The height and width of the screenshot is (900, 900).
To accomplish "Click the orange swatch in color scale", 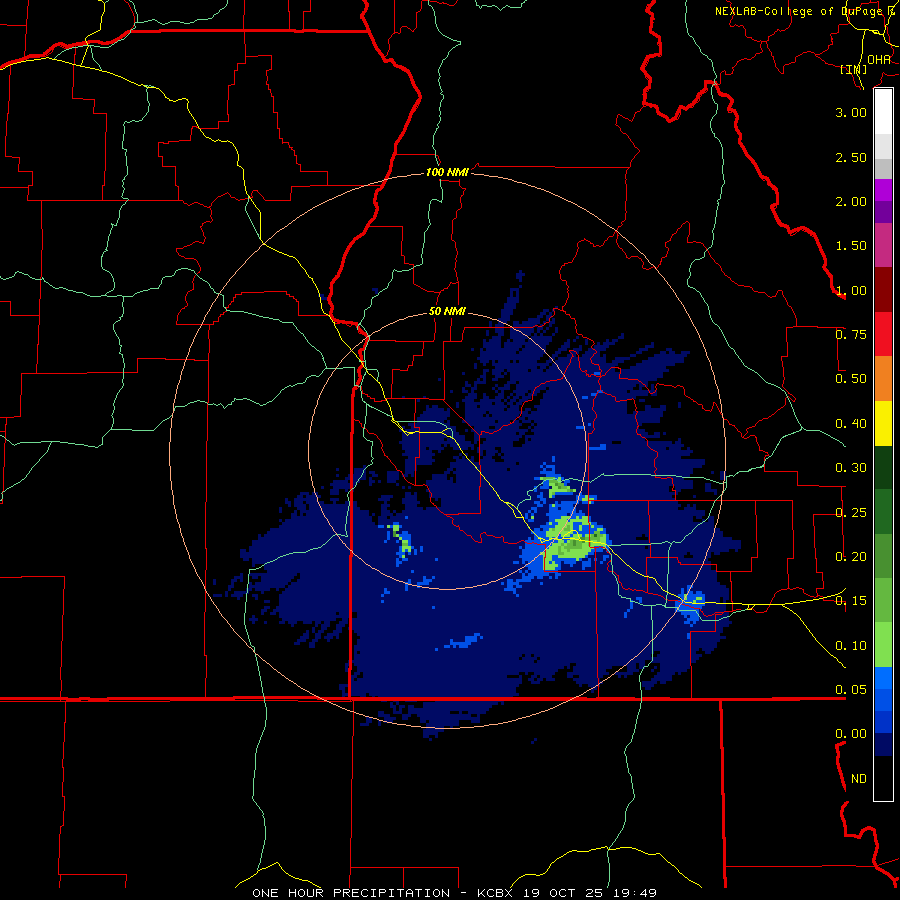I will tap(883, 379).
